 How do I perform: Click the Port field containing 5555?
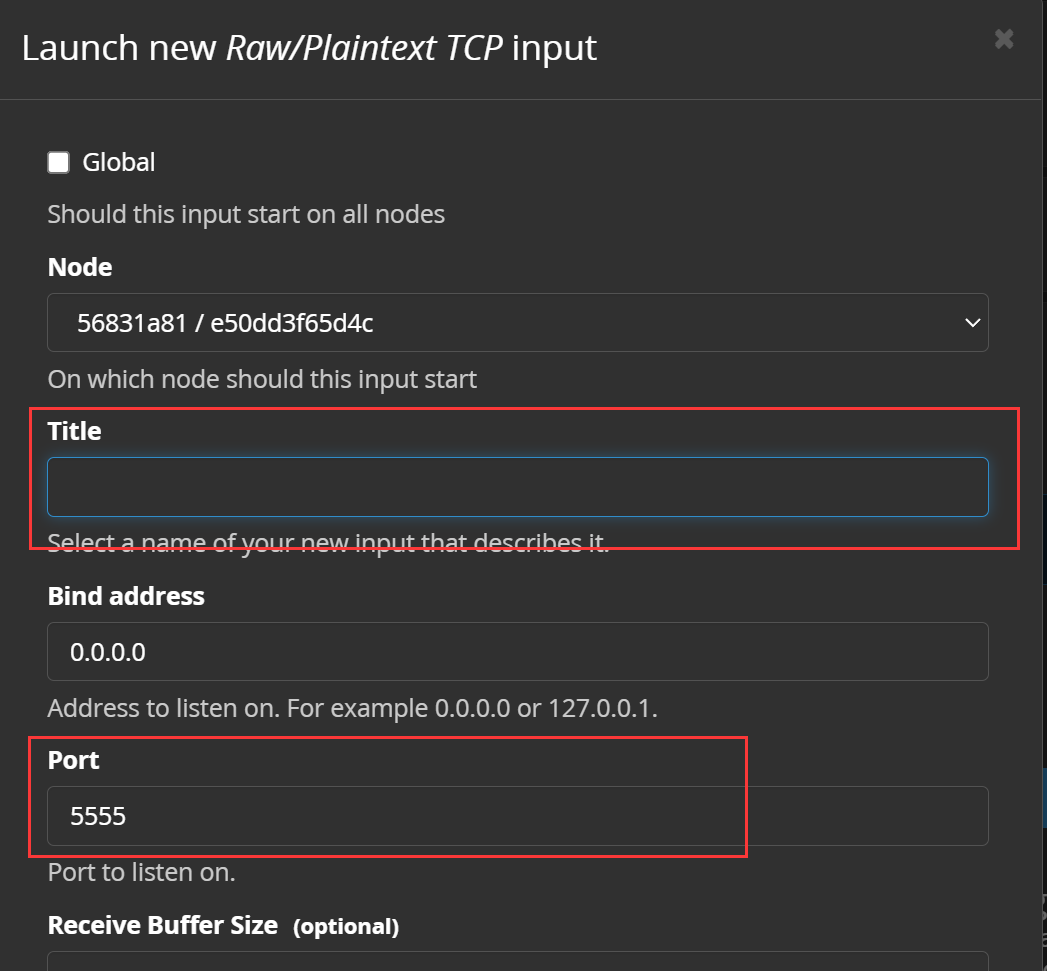pyautogui.click(x=517, y=816)
